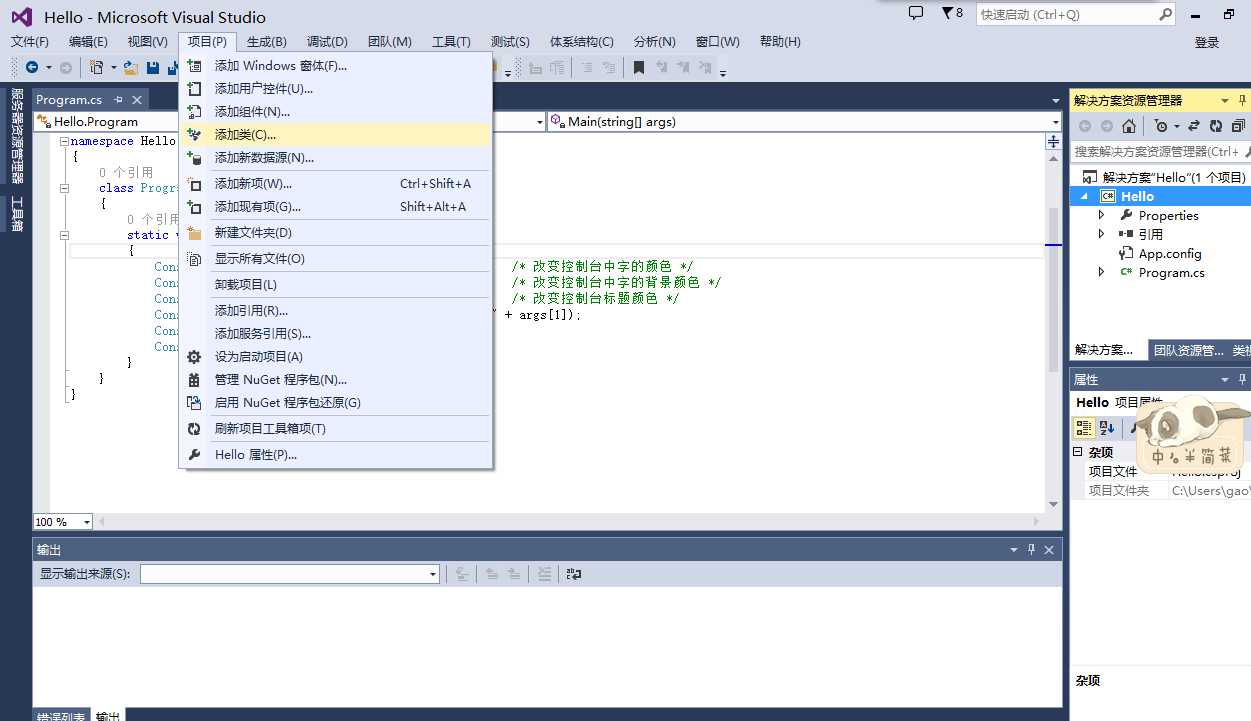The image size is (1251, 721).
Task: Click the Solution Explorer search field
Action: (x=1160, y=151)
